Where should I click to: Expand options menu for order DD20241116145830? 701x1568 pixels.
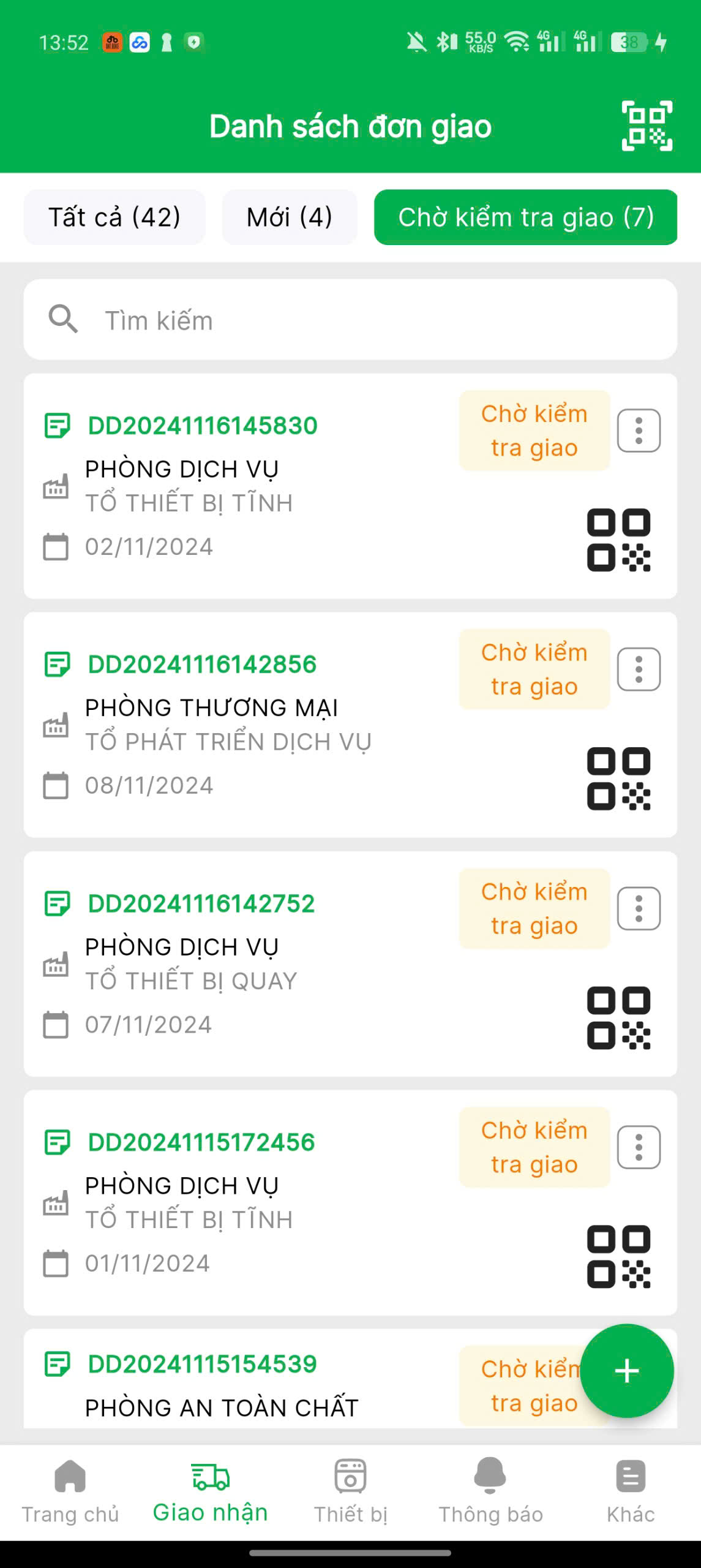[639, 431]
